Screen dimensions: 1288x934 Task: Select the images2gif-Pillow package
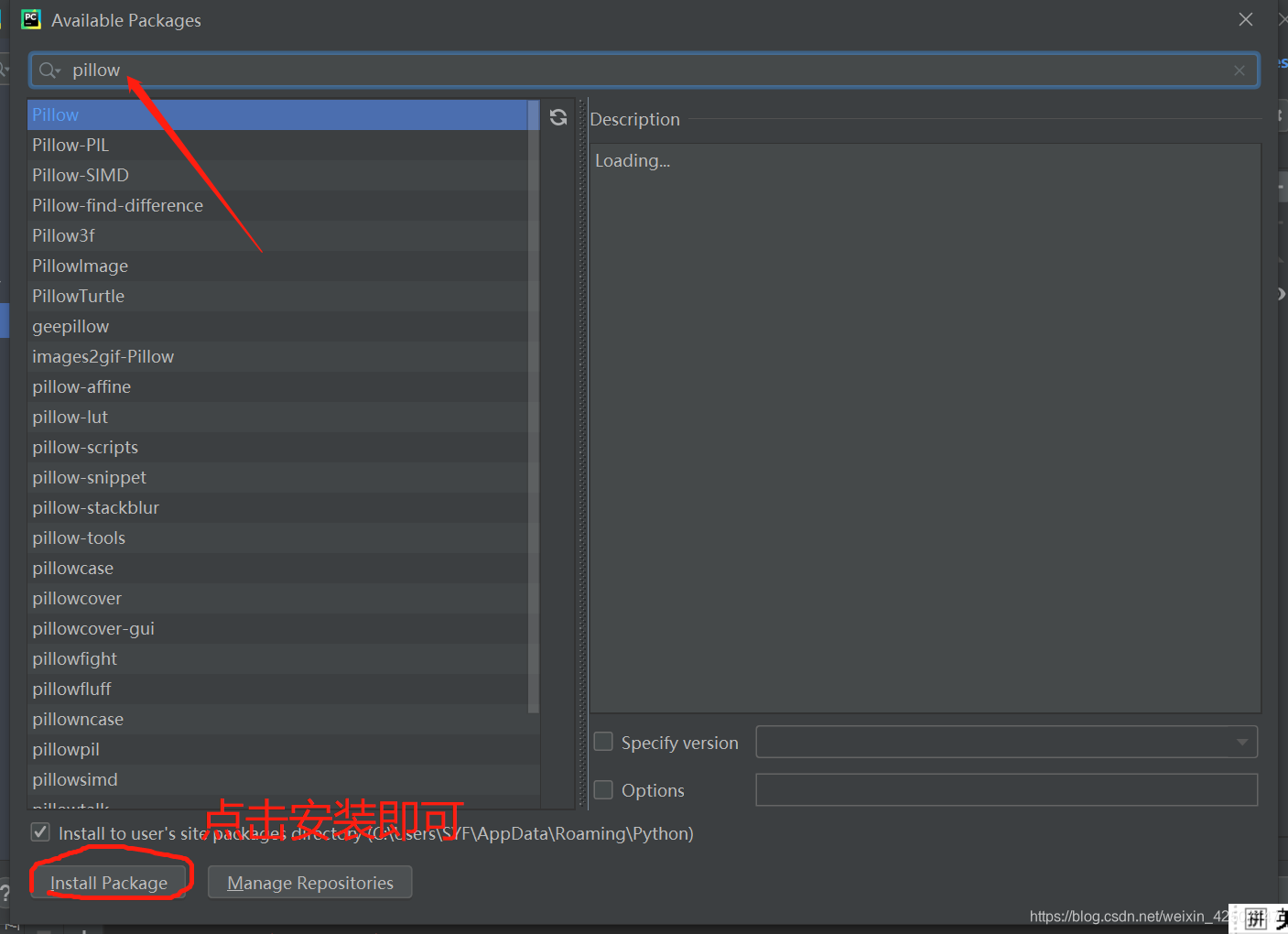point(278,356)
